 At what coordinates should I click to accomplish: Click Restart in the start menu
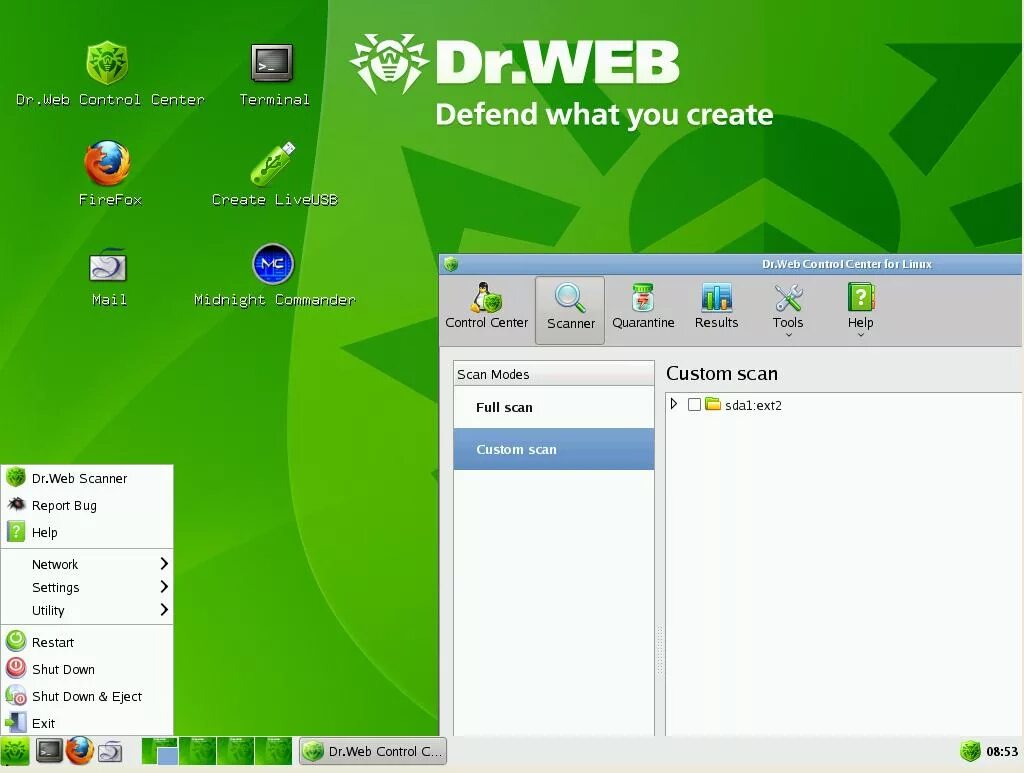pos(87,642)
